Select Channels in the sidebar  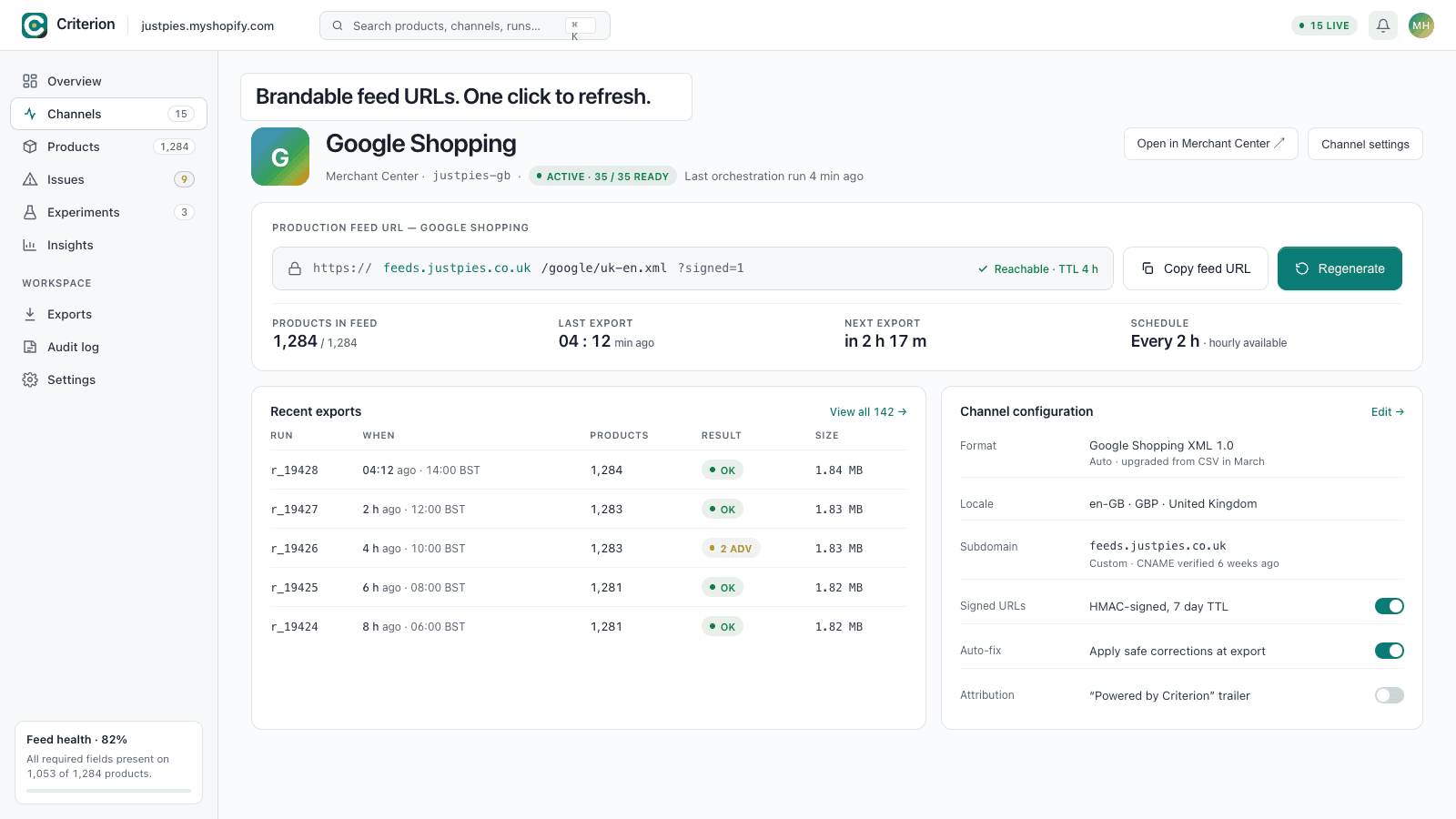(x=108, y=114)
